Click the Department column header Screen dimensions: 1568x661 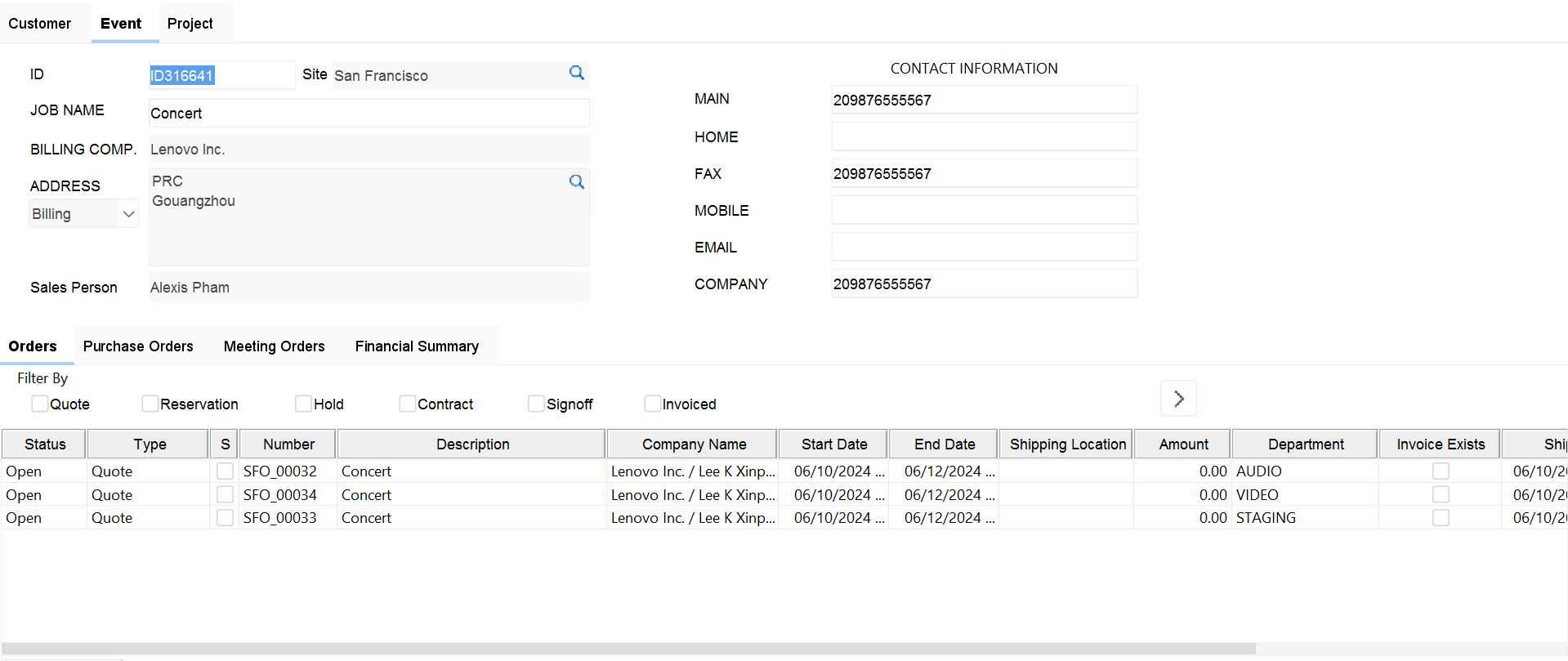click(1305, 444)
